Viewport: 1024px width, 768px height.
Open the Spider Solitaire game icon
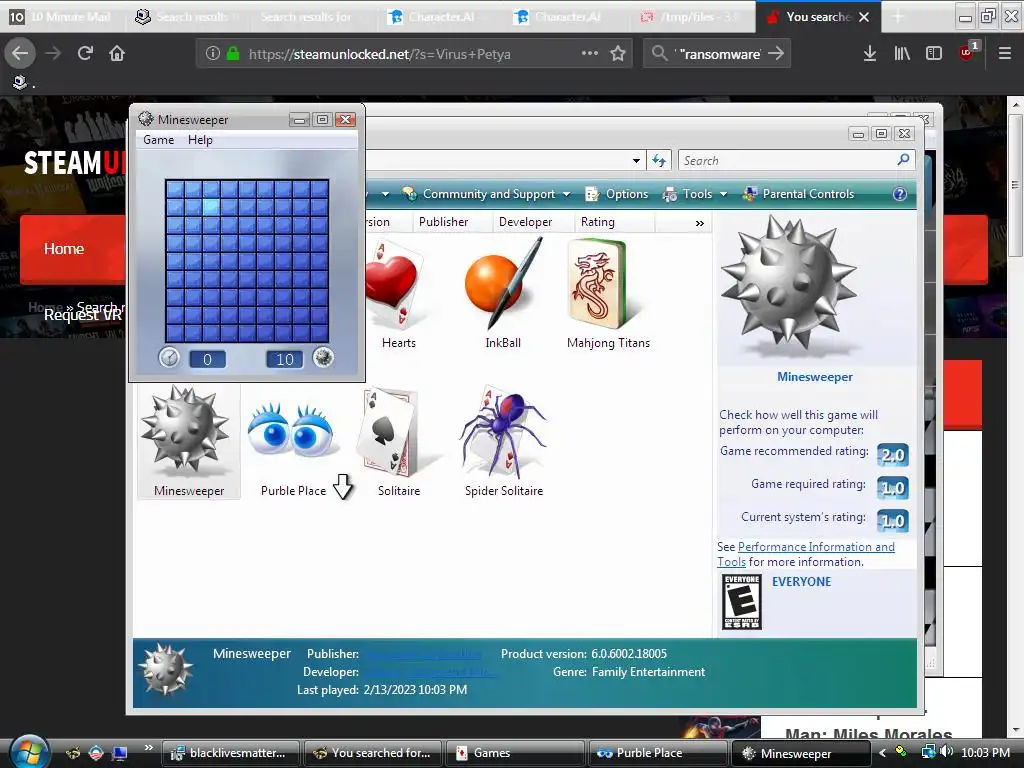pos(504,441)
